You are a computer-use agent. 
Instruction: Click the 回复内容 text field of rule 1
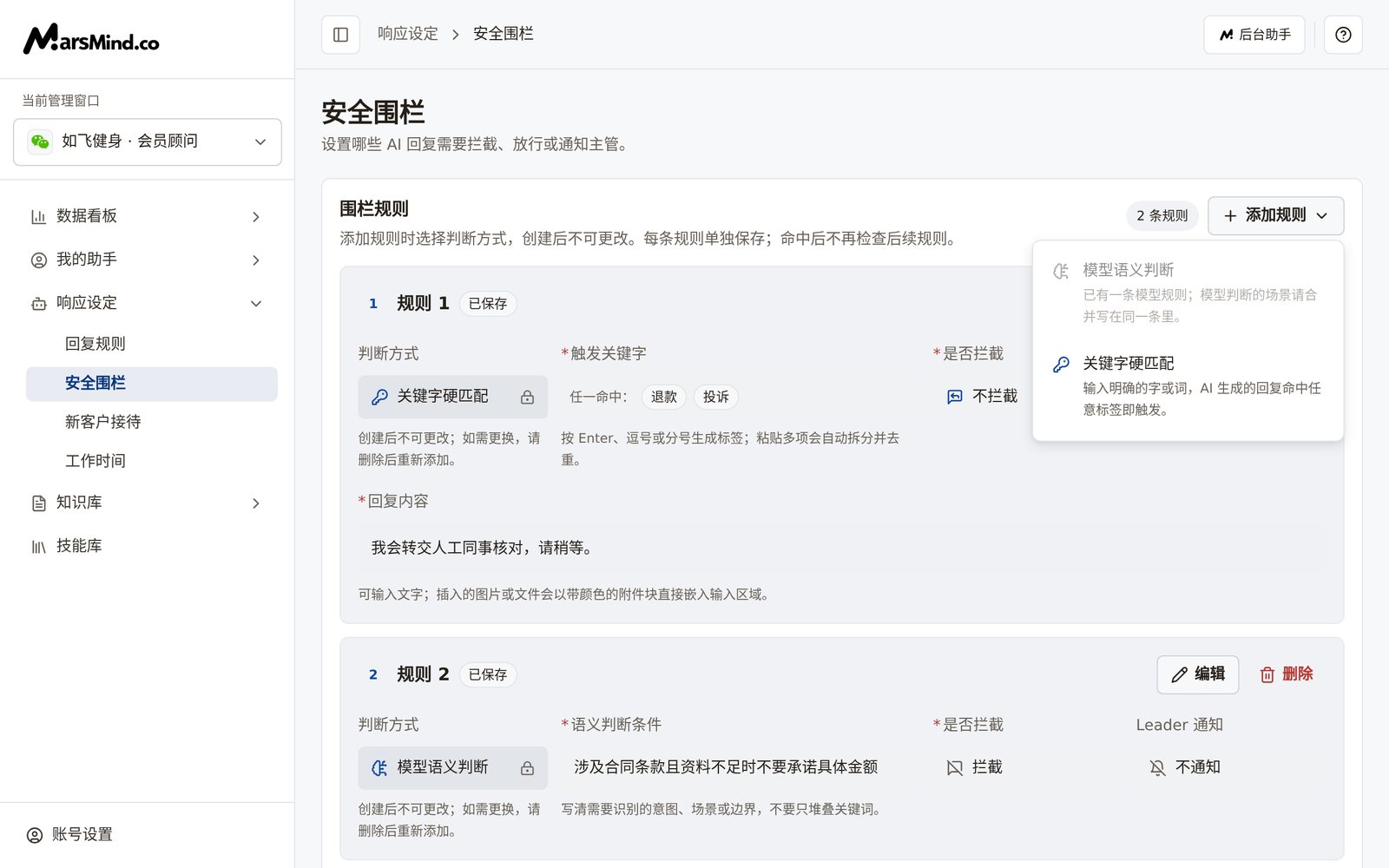pyautogui.click(x=842, y=548)
